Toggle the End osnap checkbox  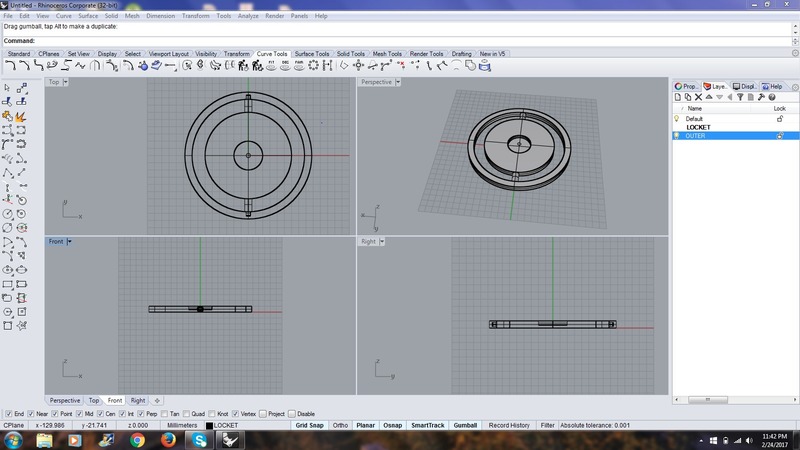pos(9,414)
